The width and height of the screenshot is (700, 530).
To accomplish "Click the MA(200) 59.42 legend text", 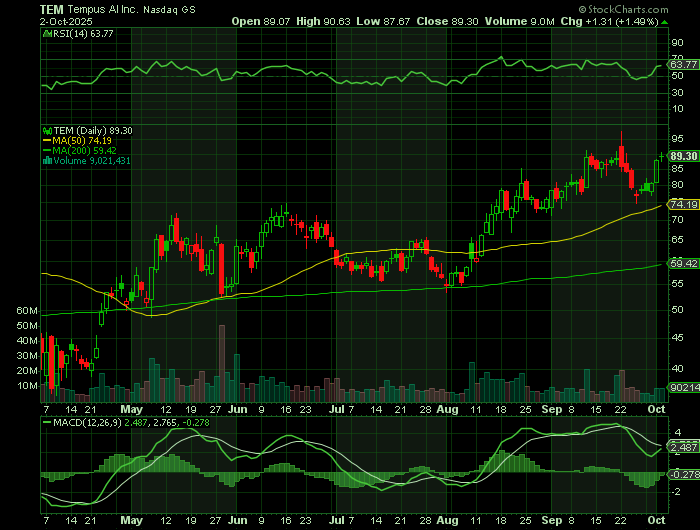I will point(84,151).
